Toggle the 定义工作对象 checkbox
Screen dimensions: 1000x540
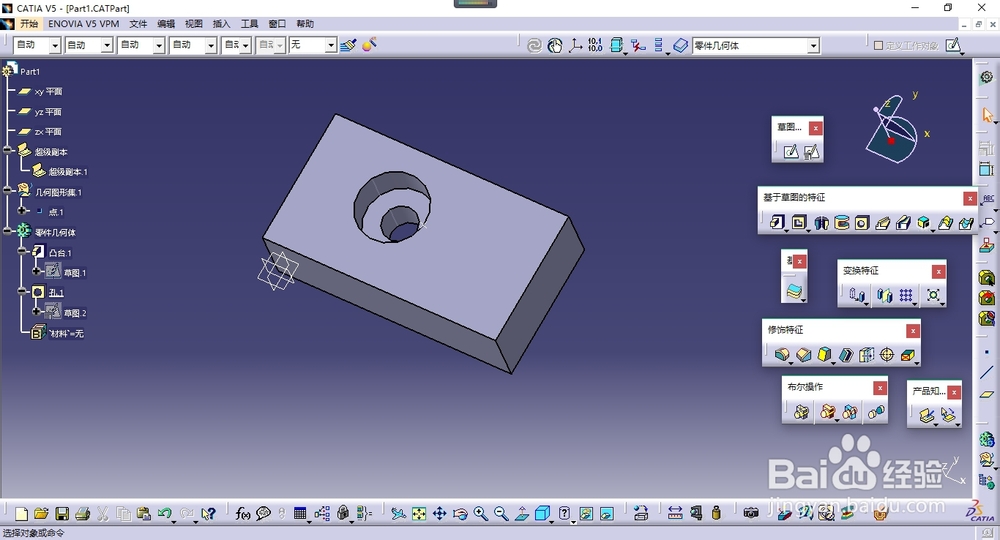[x=878, y=45]
